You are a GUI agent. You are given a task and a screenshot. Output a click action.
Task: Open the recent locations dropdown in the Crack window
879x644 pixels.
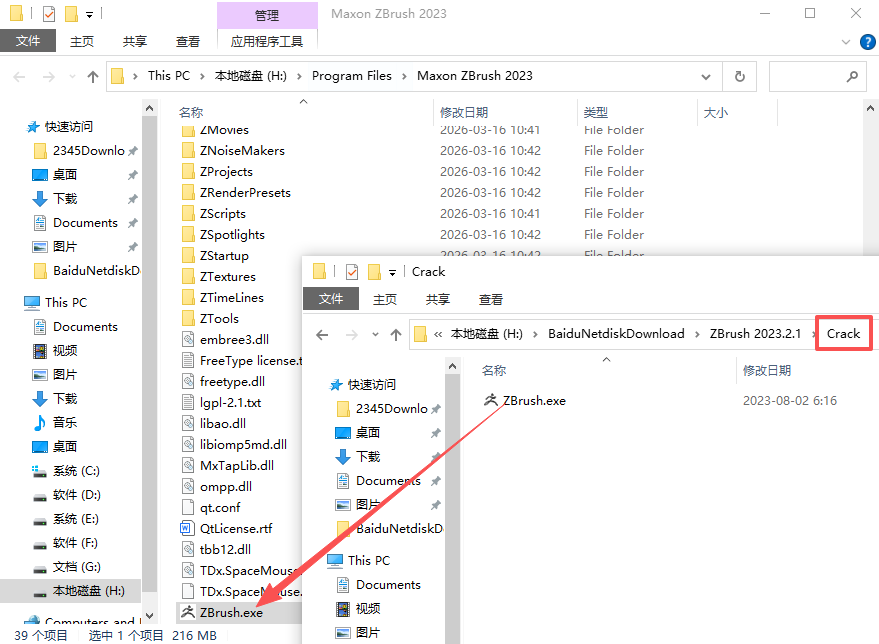(x=375, y=335)
